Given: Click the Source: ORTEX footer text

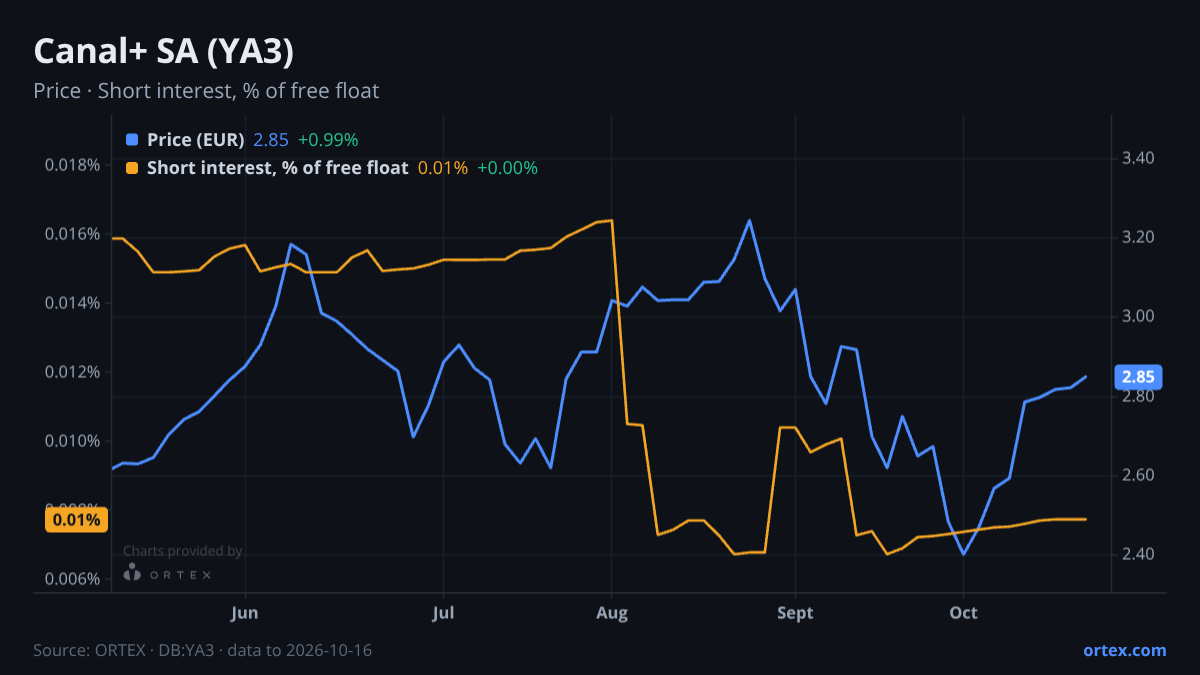Looking at the screenshot, I should (x=202, y=650).
